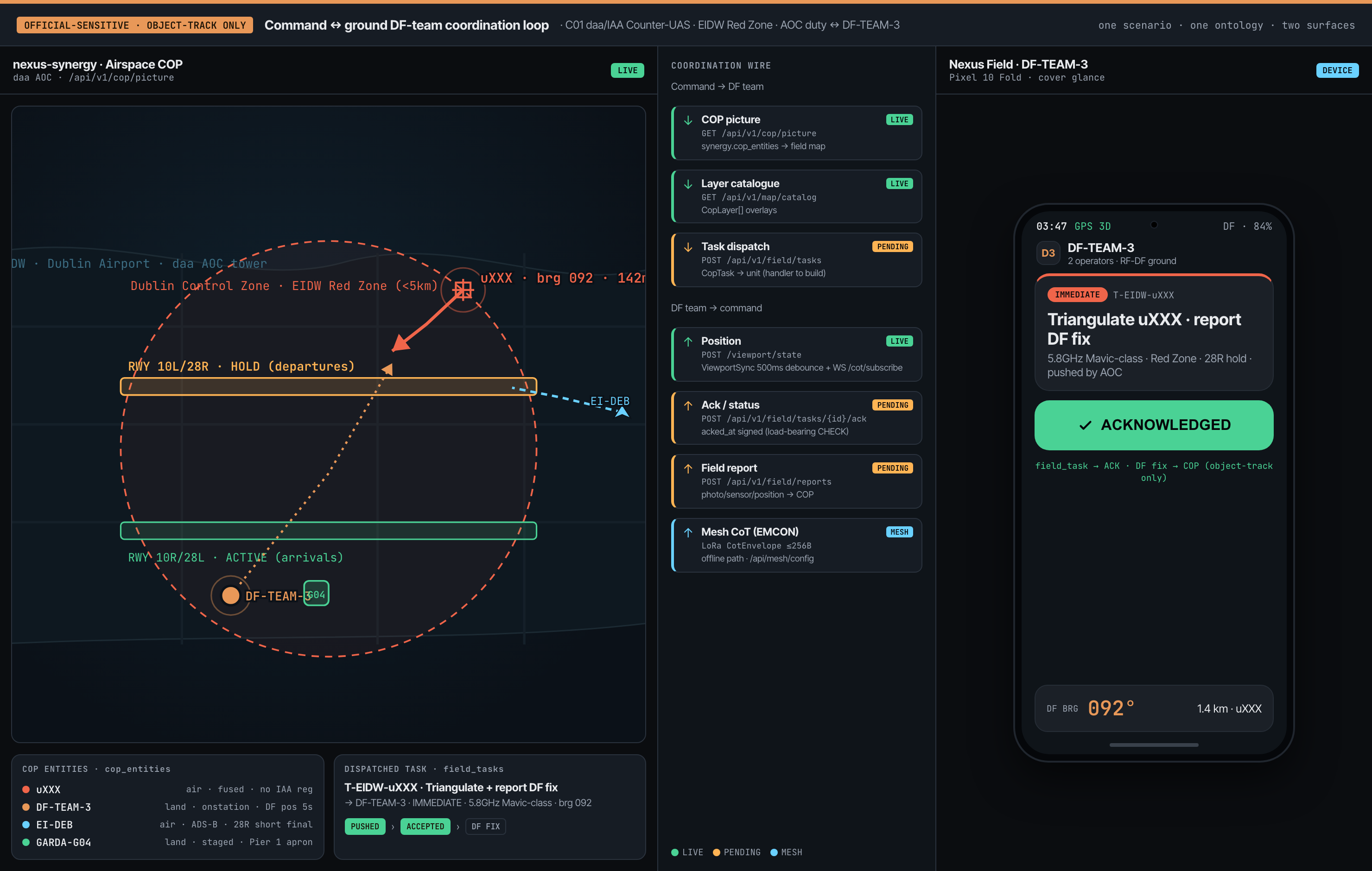This screenshot has width=1372, height=871.
Task: Click the PENDING badge on Field report
Action: [x=892, y=468]
